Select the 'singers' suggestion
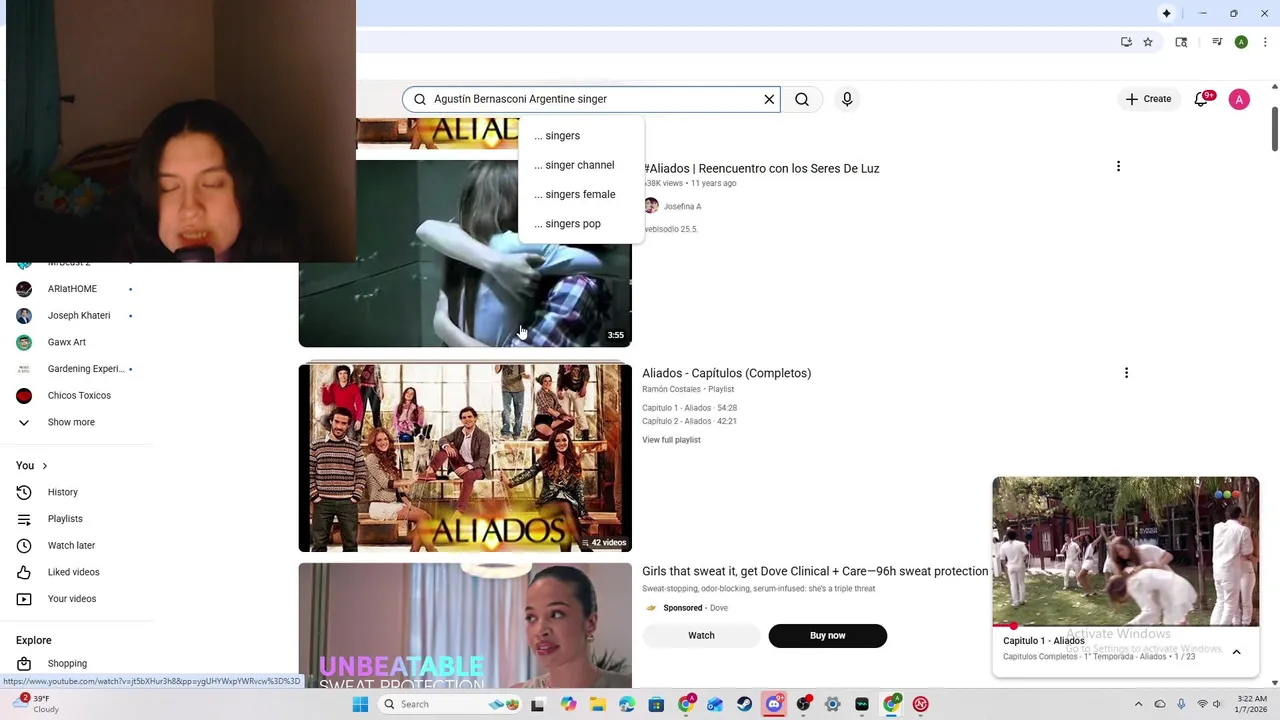 point(582,136)
